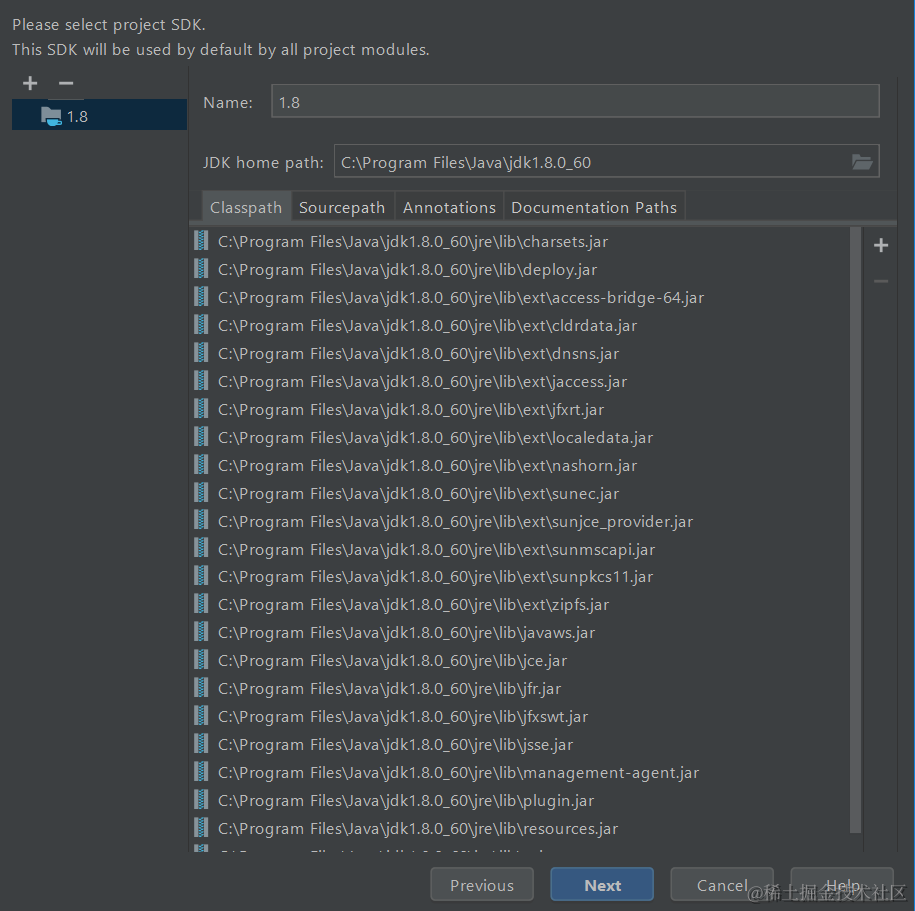The image size is (915, 911).
Task: Click the archive icon beside sunpkcs11.jar
Action: pyautogui.click(x=201, y=575)
